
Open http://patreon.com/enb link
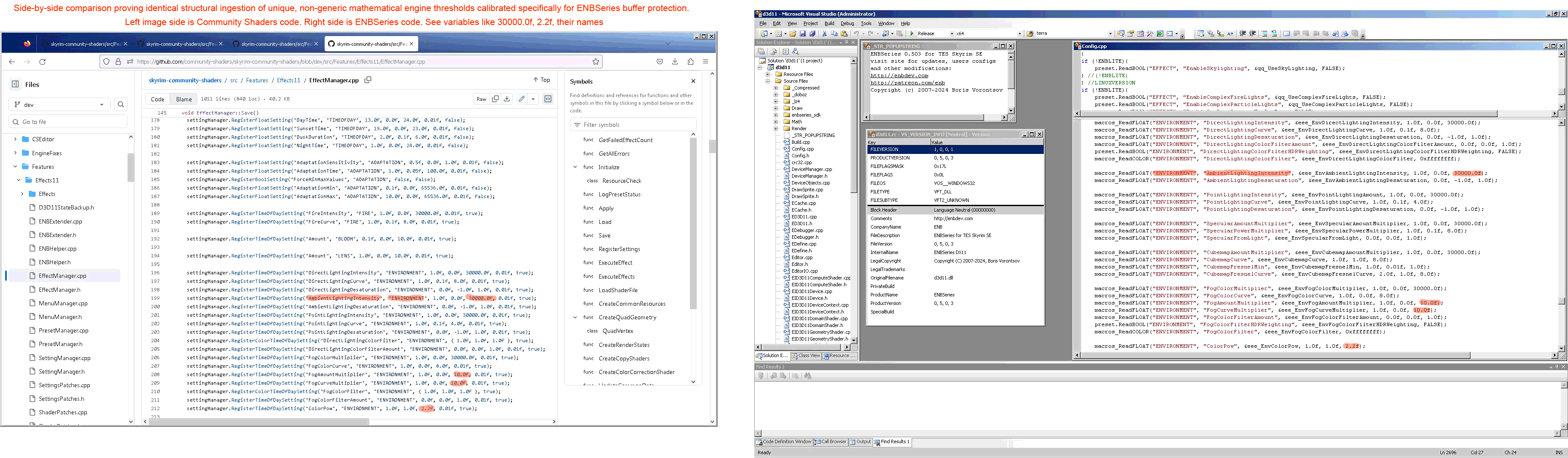908,83
